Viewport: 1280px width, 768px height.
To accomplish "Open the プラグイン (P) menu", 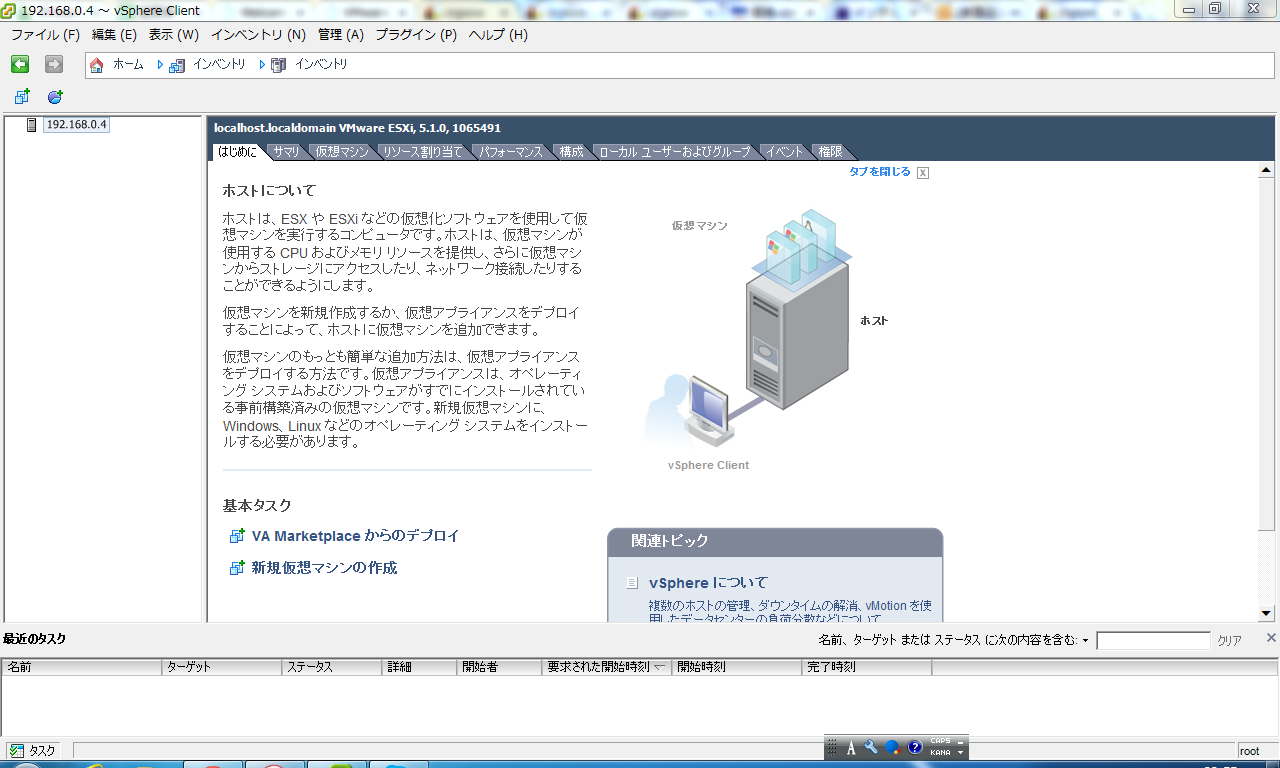I will (x=416, y=35).
